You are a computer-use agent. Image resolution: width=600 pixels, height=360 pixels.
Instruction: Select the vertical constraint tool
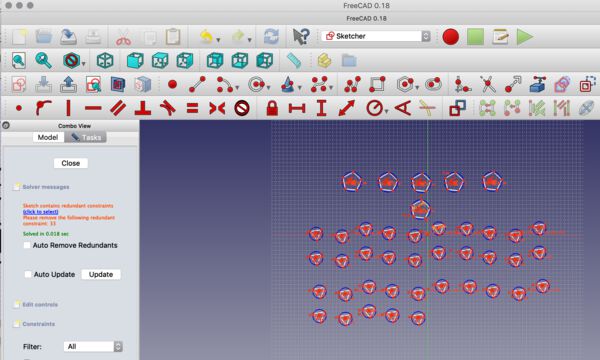click(68, 108)
